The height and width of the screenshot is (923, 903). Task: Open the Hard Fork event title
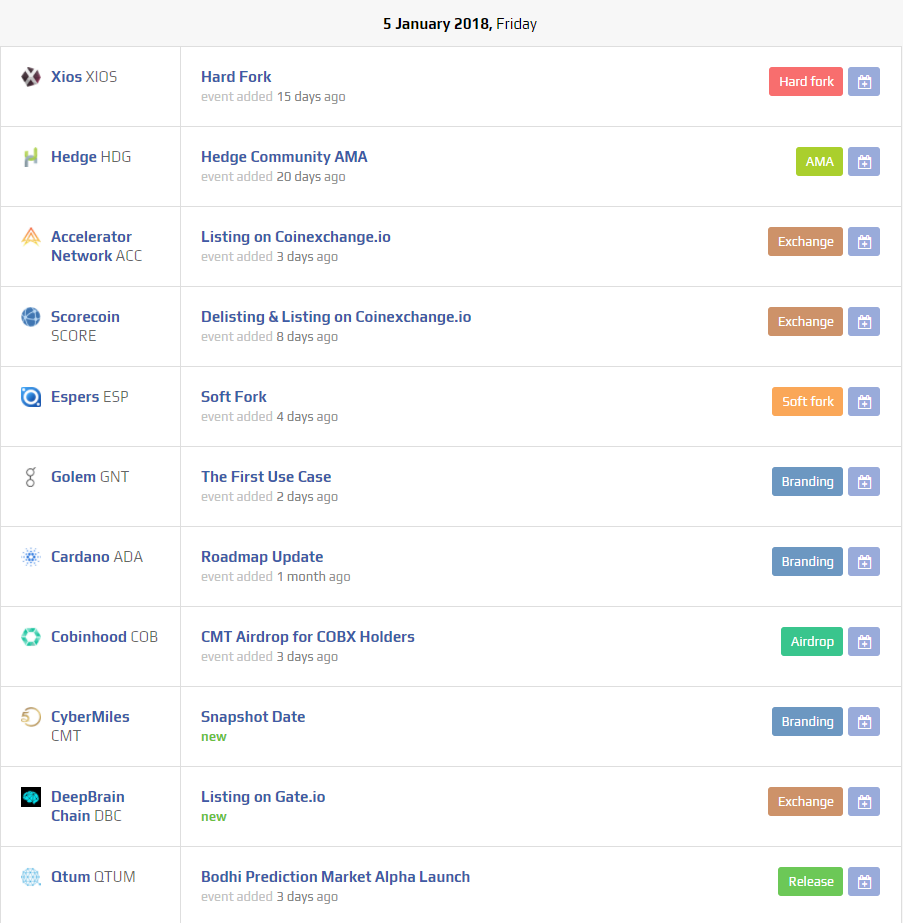click(x=236, y=77)
